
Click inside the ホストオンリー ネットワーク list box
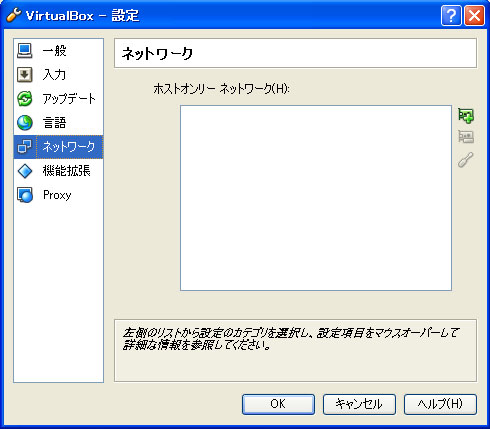point(316,198)
